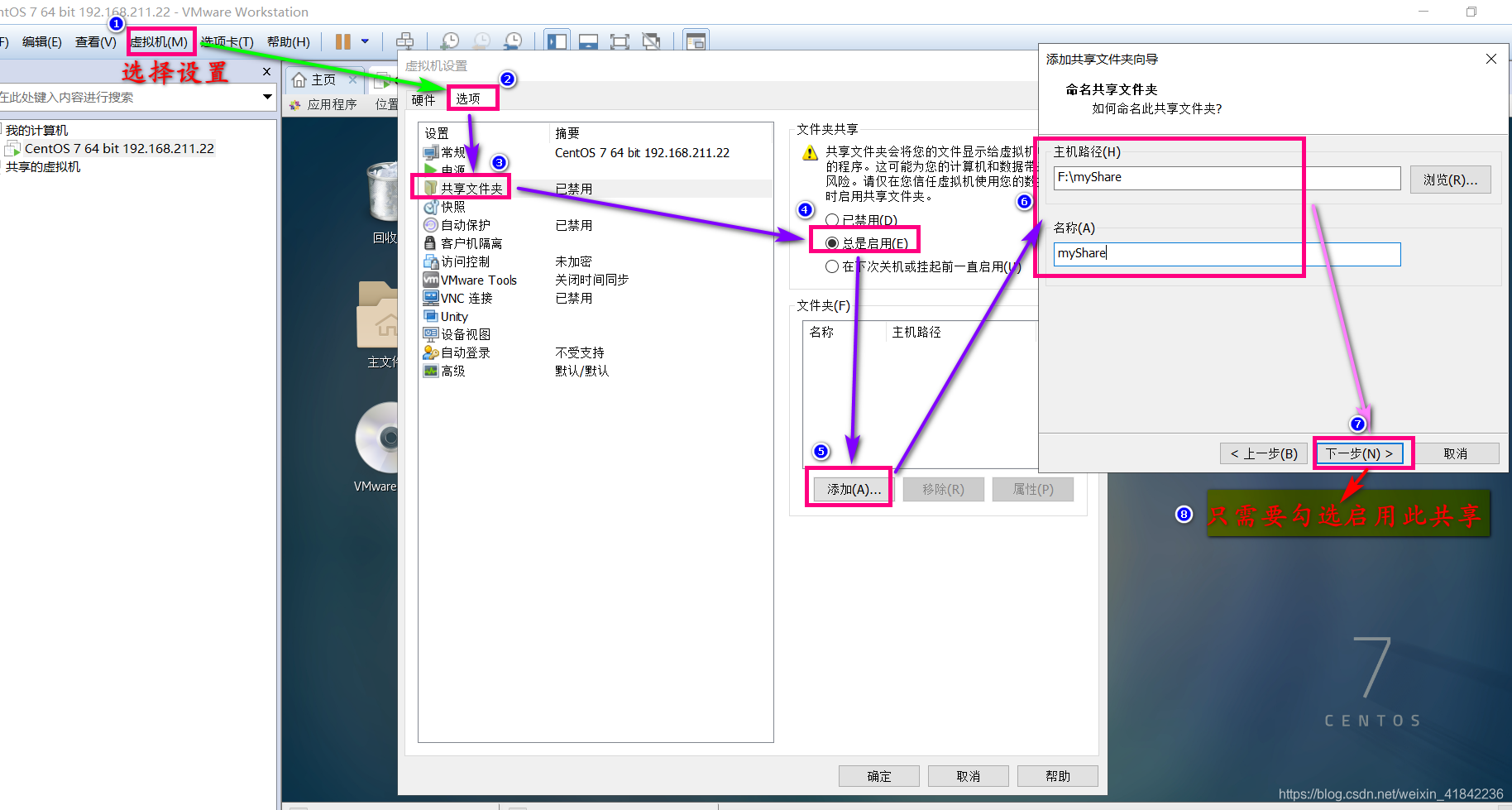1512x810 pixels.
Task: Open the dropdown arrow next to Pause
Action: [365, 41]
